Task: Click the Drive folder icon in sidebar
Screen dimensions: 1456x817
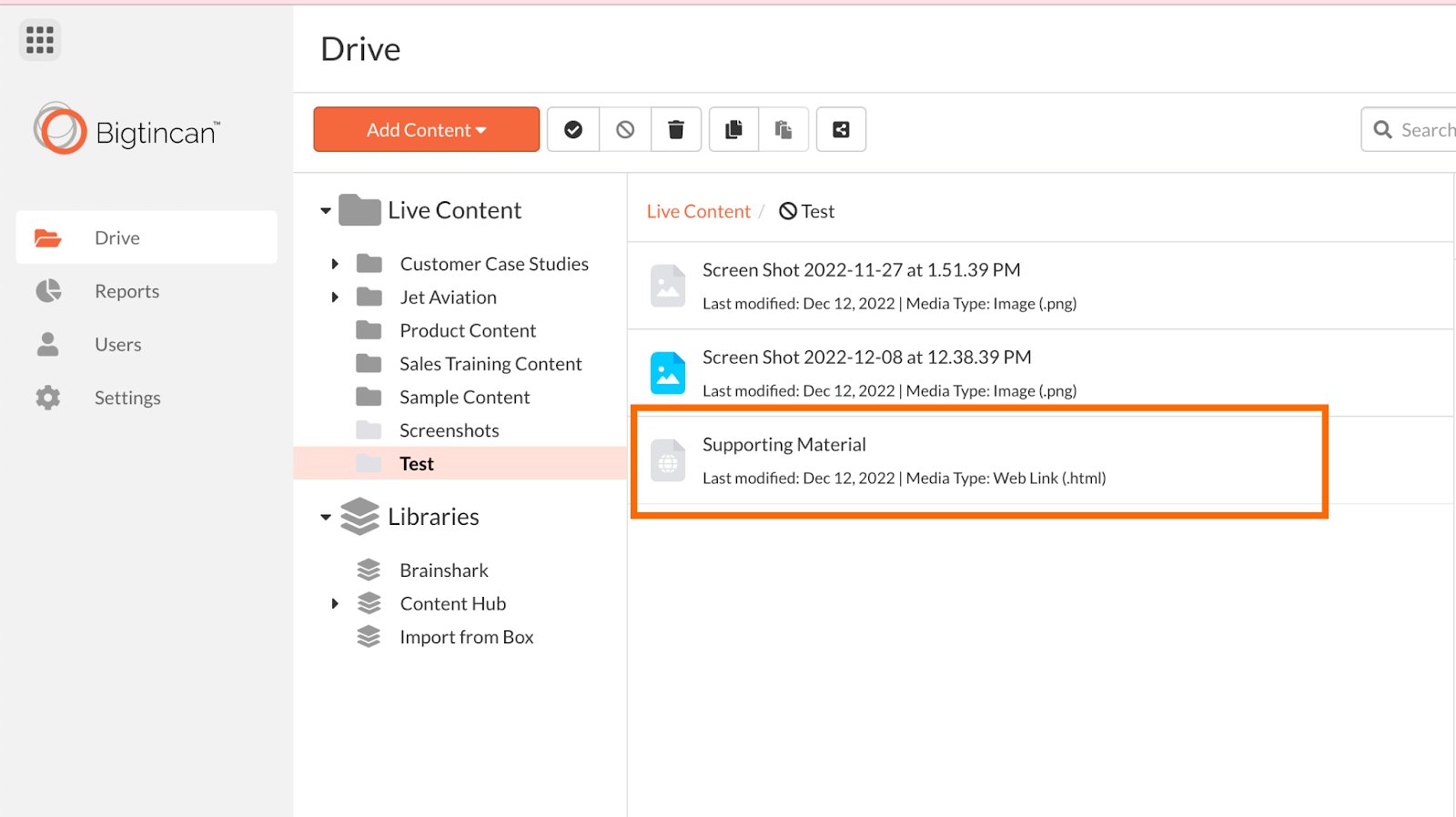Action: tap(47, 238)
